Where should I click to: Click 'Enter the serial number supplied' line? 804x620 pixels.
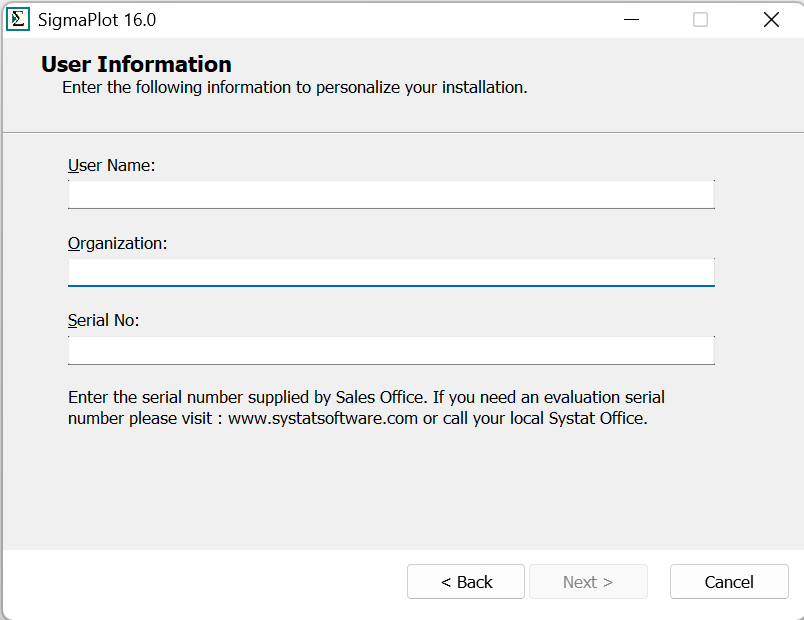pyautogui.click(x=366, y=397)
